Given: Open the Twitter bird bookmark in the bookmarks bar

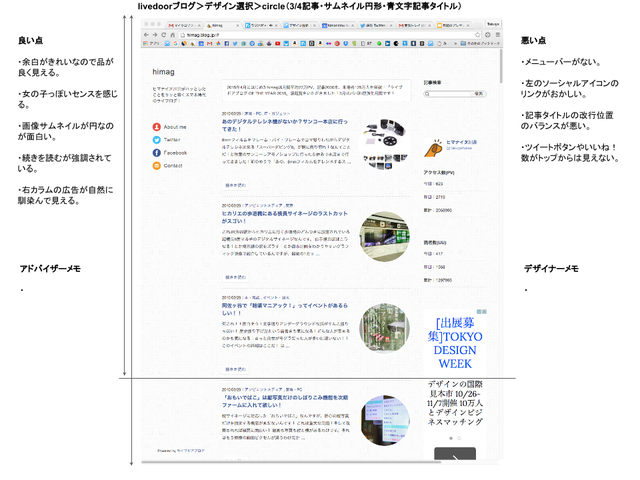Looking at the screenshot, I should coord(235,43).
